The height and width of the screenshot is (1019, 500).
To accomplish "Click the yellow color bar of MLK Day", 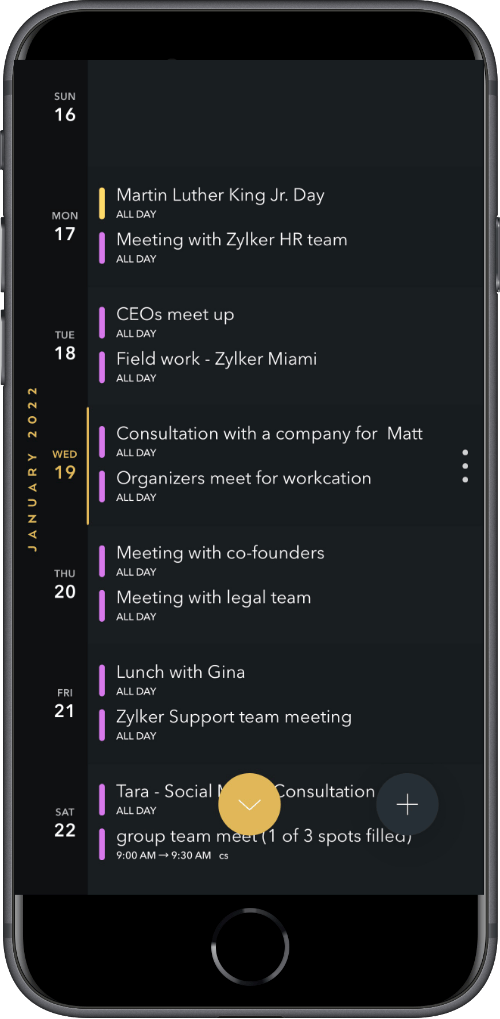I will [x=102, y=203].
